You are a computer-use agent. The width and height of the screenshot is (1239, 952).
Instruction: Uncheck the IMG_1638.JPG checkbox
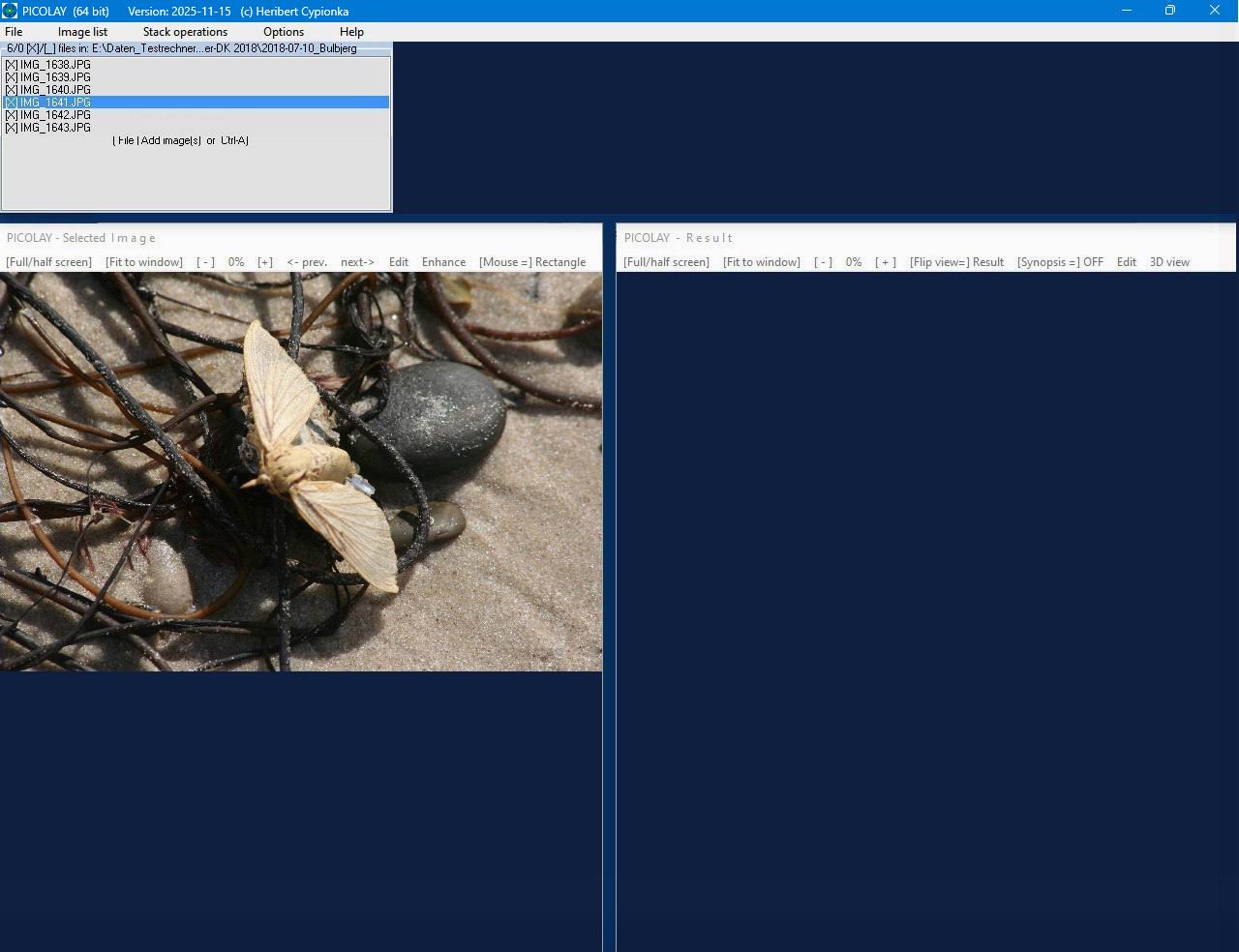point(11,65)
